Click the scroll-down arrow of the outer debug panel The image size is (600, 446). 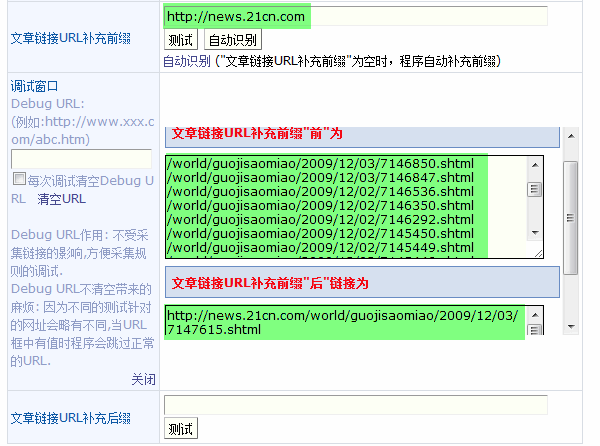[571, 326]
